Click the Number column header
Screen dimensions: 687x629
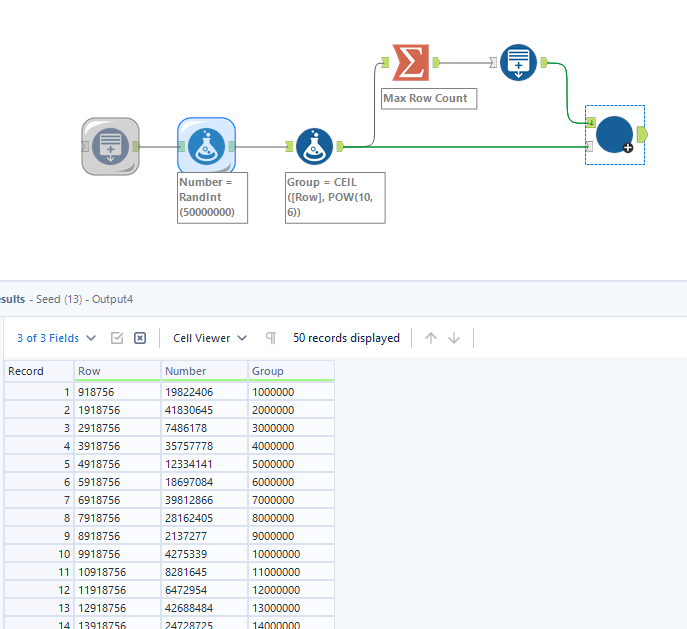point(204,371)
